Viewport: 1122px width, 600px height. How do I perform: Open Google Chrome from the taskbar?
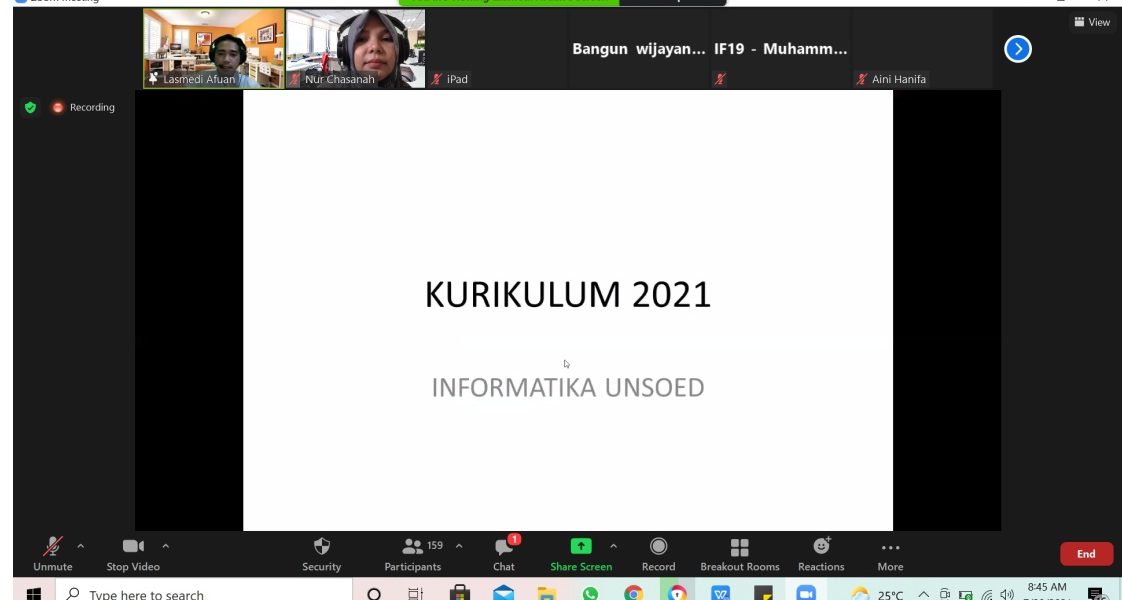coord(633,594)
